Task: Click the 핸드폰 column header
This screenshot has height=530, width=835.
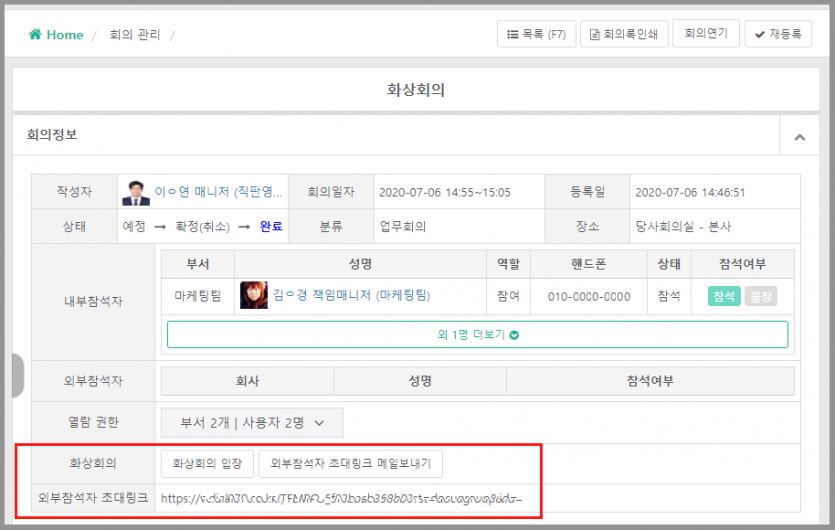Action: click(588, 264)
